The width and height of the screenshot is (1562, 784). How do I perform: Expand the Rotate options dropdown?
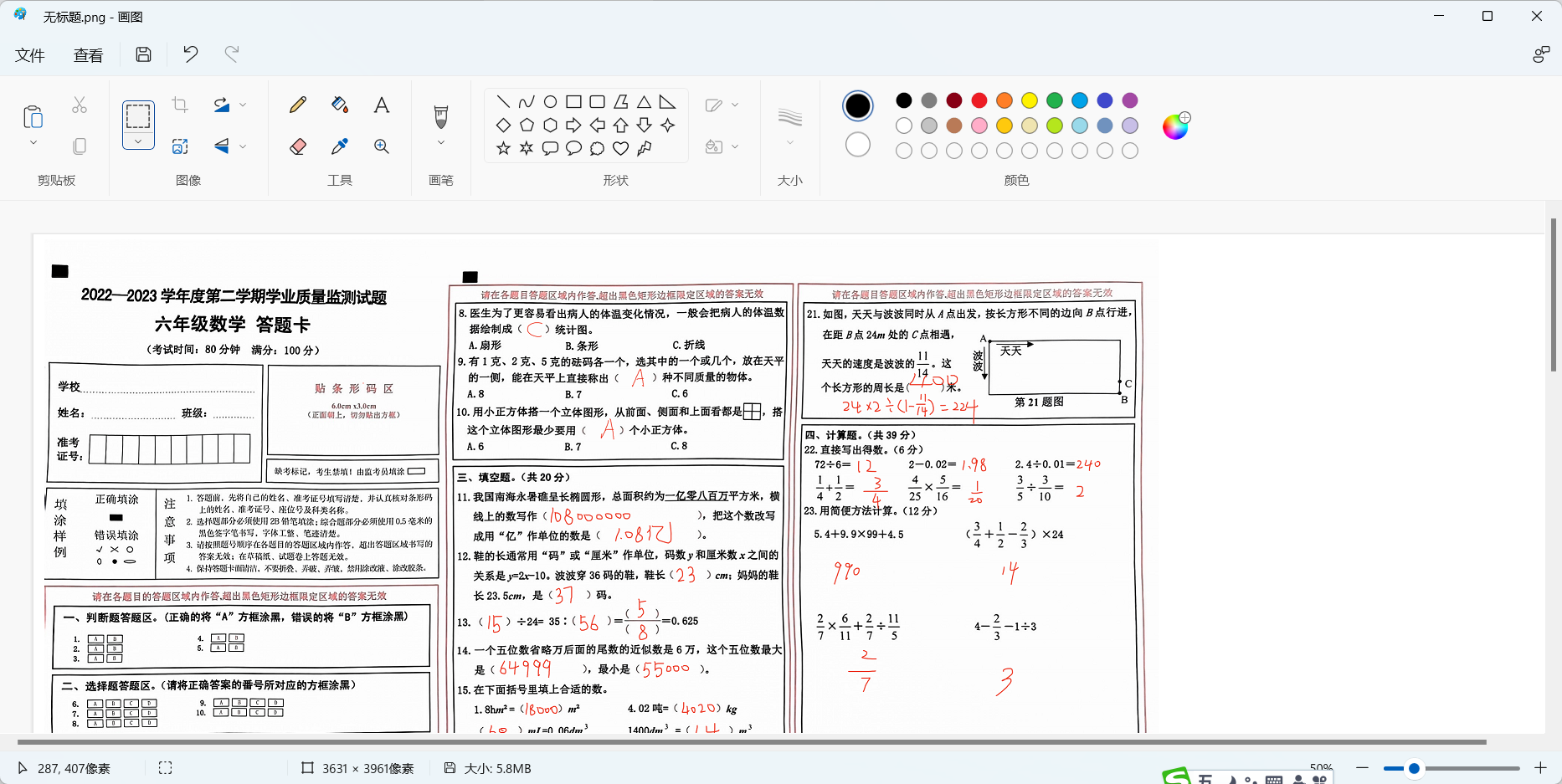click(243, 105)
